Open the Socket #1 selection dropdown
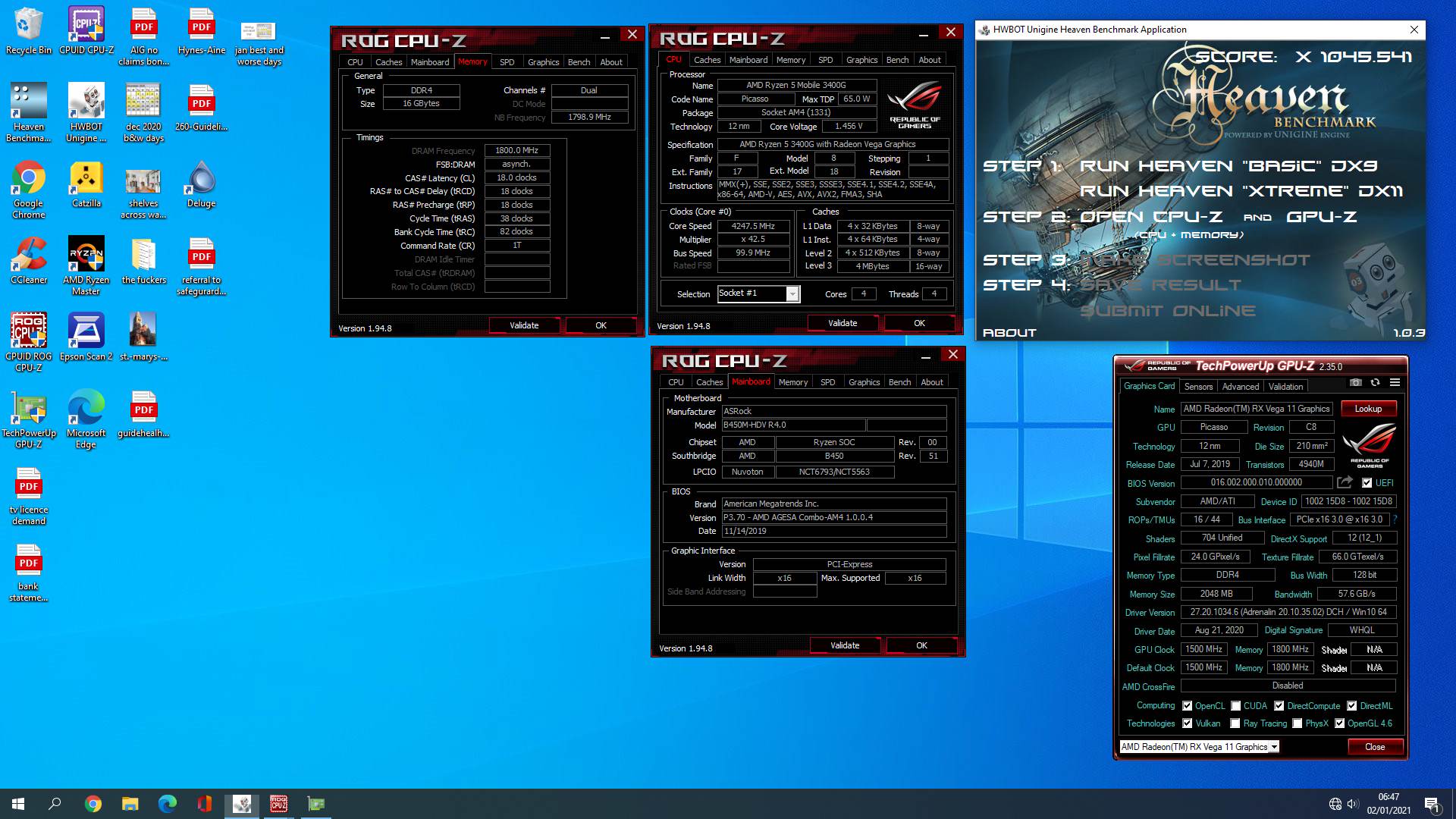This screenshot has width=1456, height=819. click(792, 293)
